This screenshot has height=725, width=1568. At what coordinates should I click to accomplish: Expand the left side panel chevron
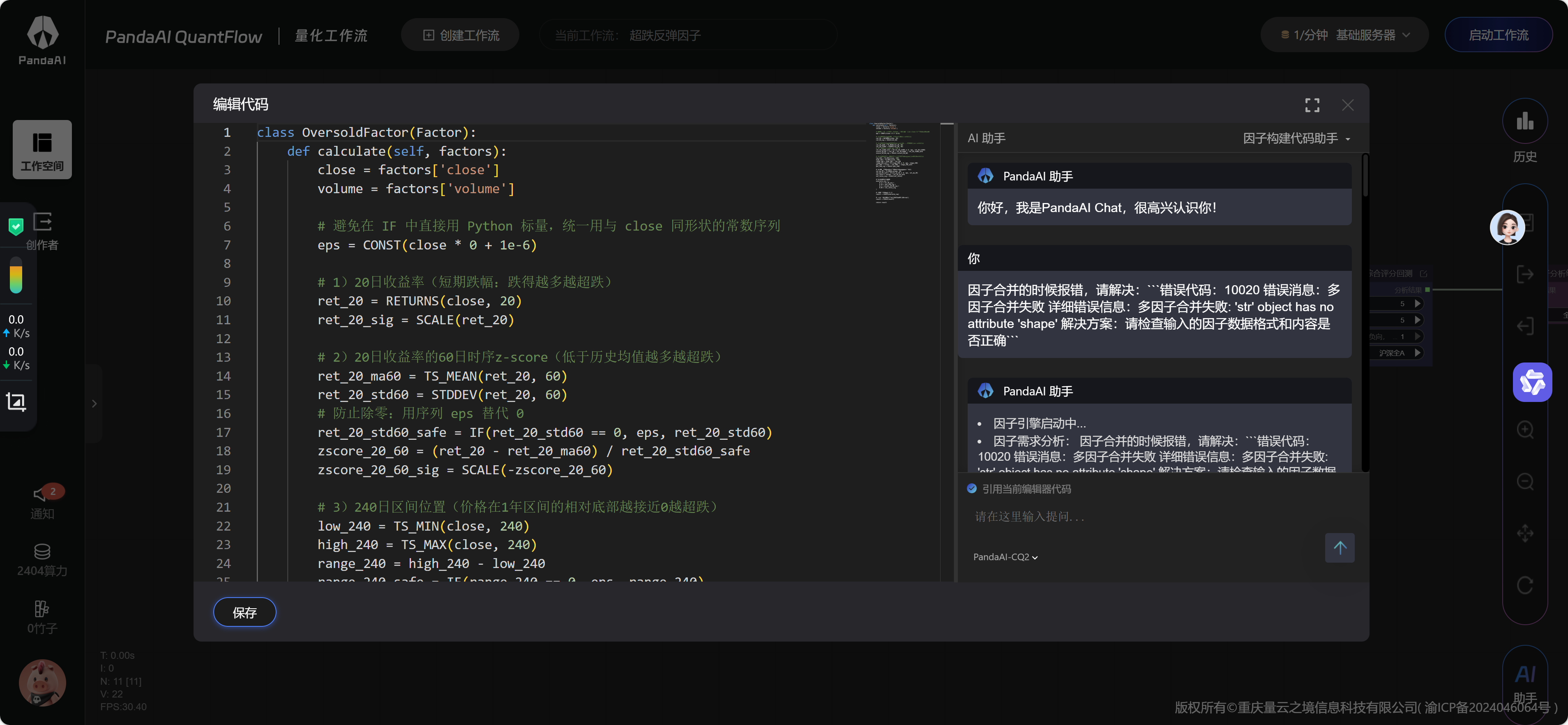95,404
